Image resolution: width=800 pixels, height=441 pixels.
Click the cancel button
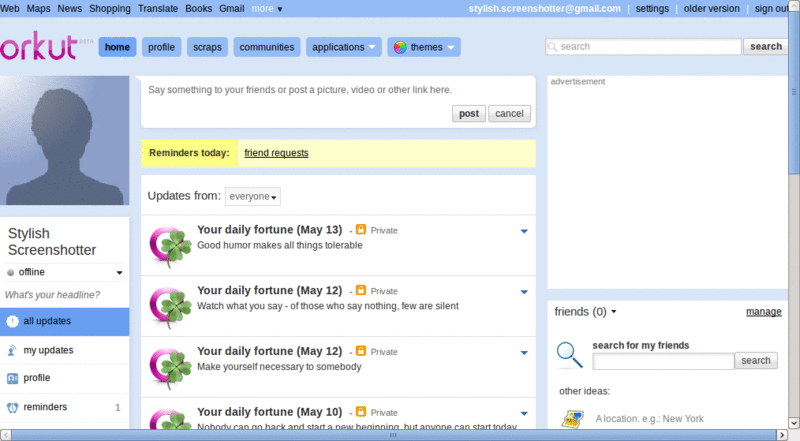(x=509, y=113)
